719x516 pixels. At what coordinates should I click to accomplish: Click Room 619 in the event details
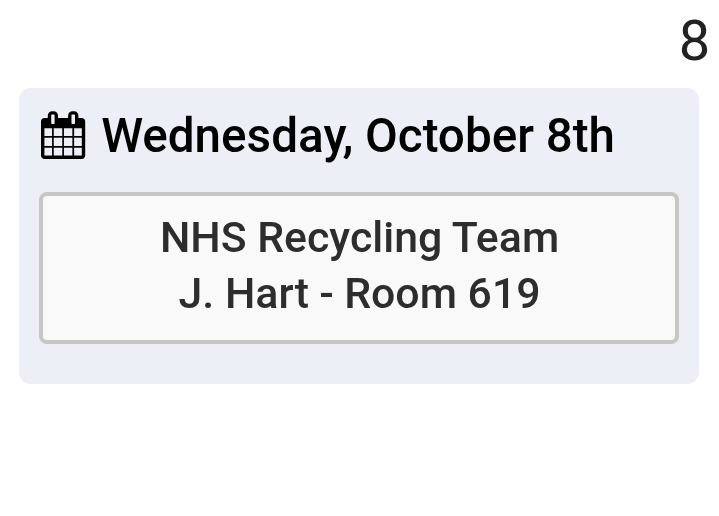(442, 295)
